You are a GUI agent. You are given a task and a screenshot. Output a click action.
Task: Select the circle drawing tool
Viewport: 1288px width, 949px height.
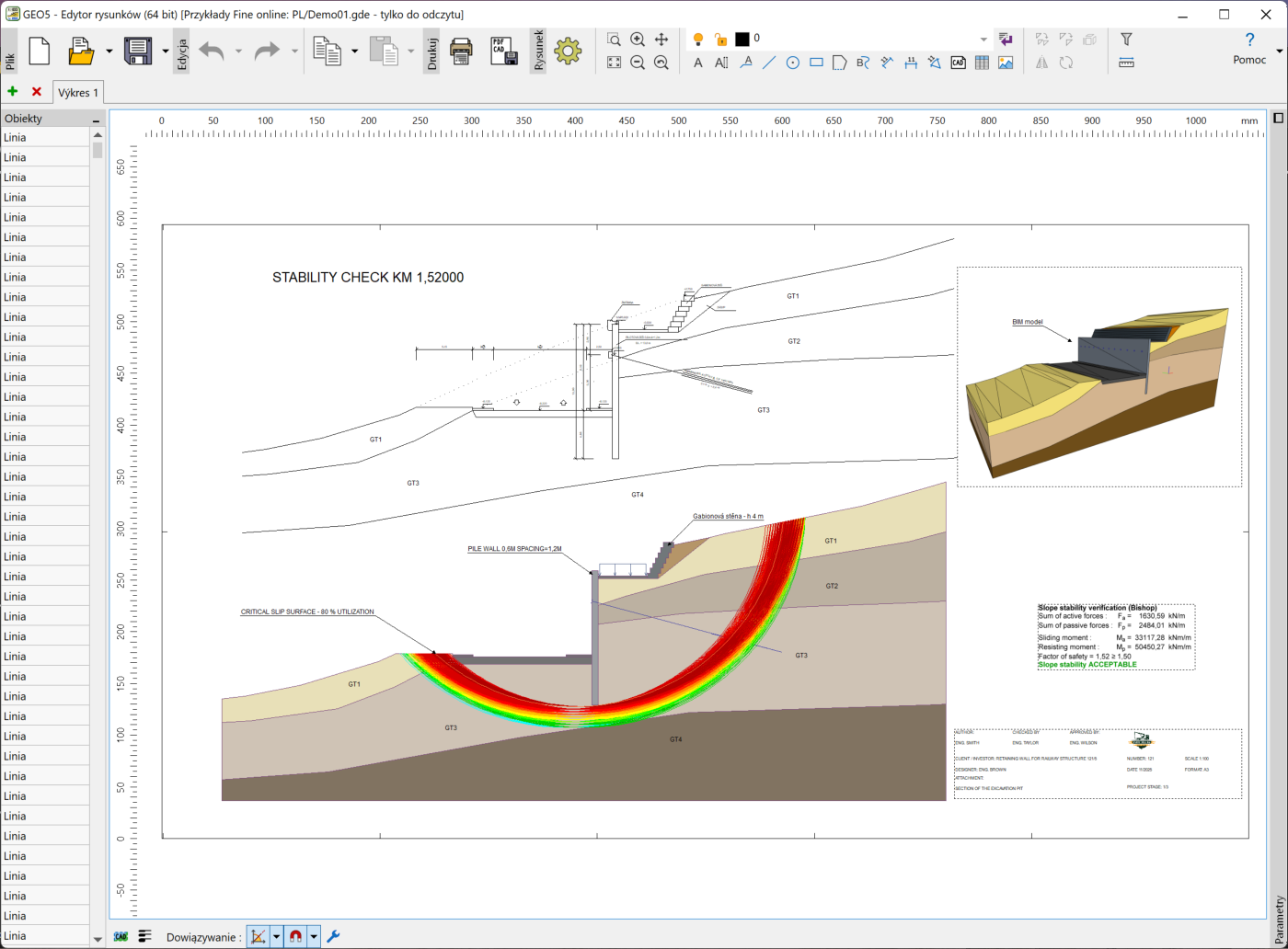click(792, 63)
